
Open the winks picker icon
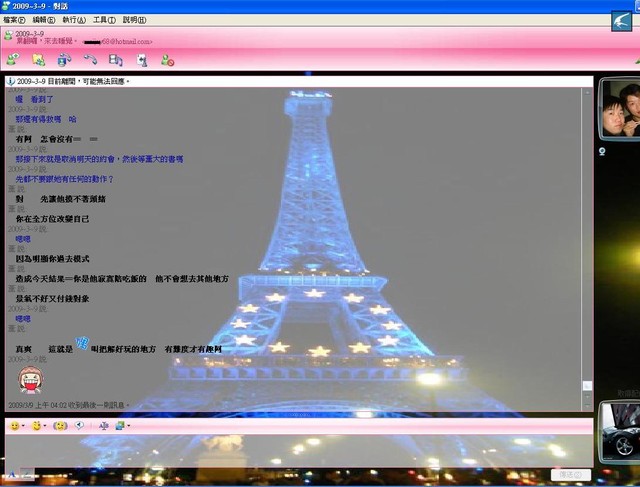(x=36, y=426)
